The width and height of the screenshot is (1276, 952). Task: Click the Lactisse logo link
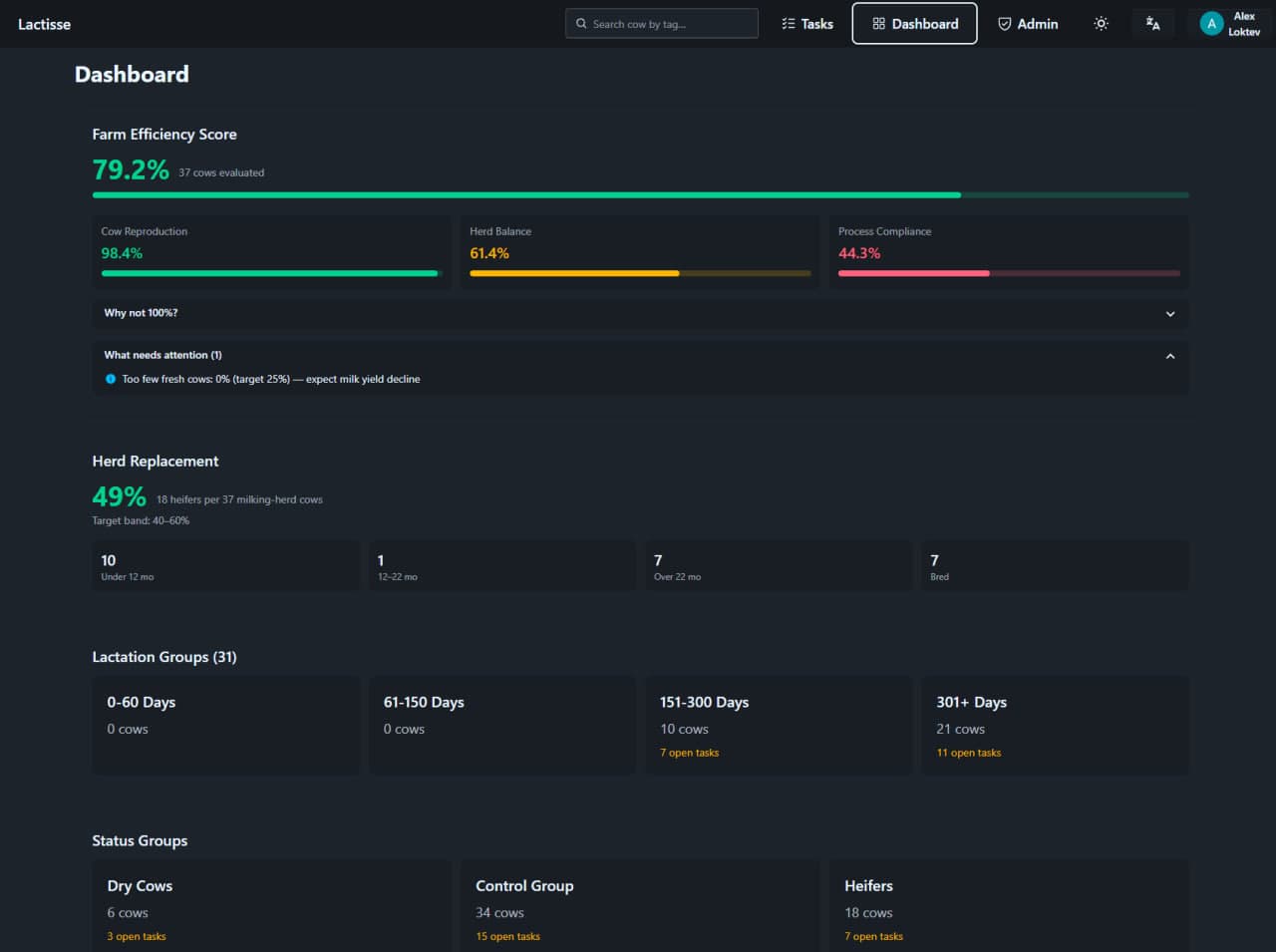[45, 24]
